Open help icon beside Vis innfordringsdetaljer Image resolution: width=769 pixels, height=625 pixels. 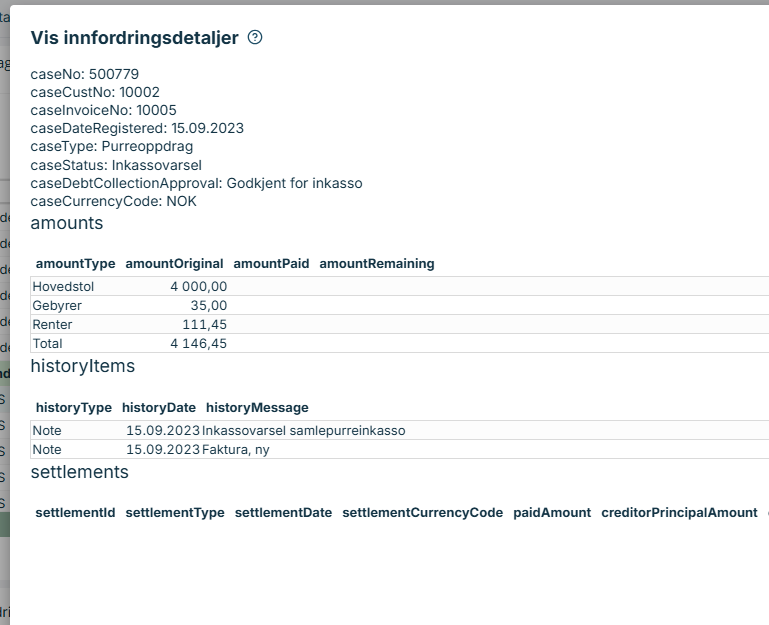[x=255, y=37]
